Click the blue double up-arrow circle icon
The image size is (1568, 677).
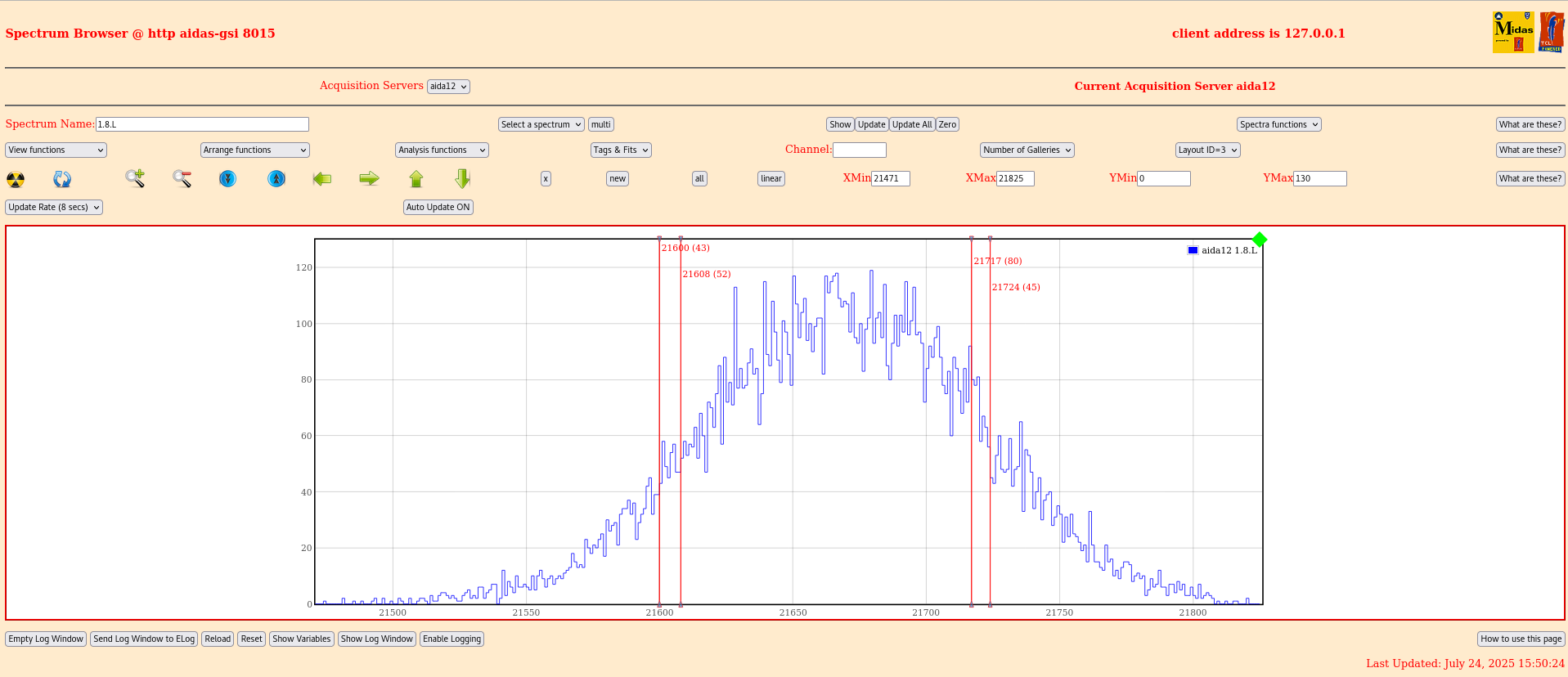pos(276,178)
